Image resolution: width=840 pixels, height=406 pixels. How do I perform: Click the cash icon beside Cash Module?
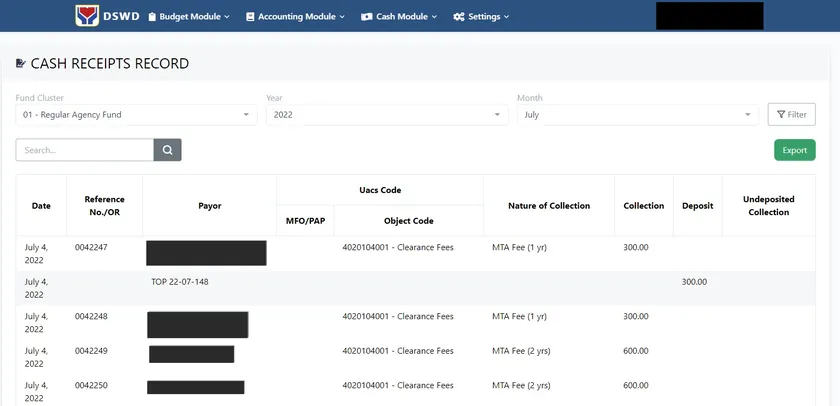366,17
